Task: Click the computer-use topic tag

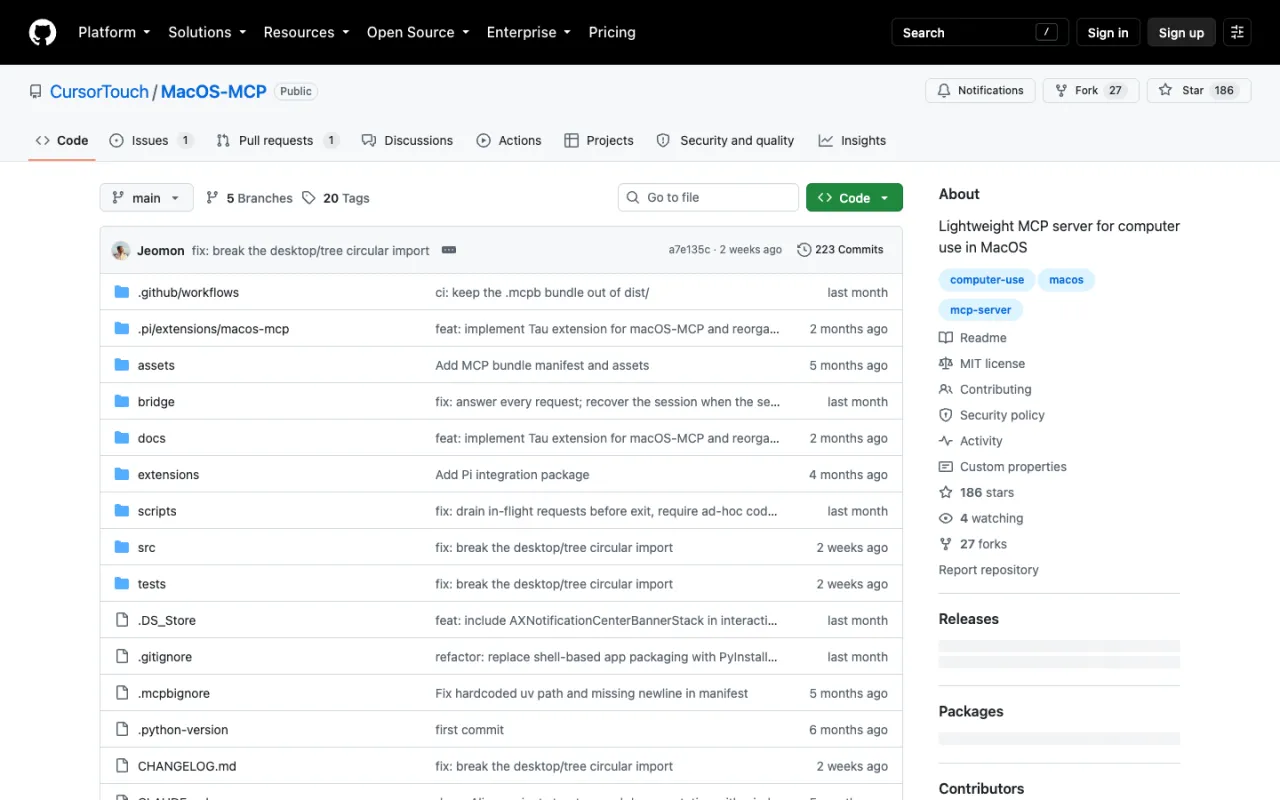Action: point(987,280)
